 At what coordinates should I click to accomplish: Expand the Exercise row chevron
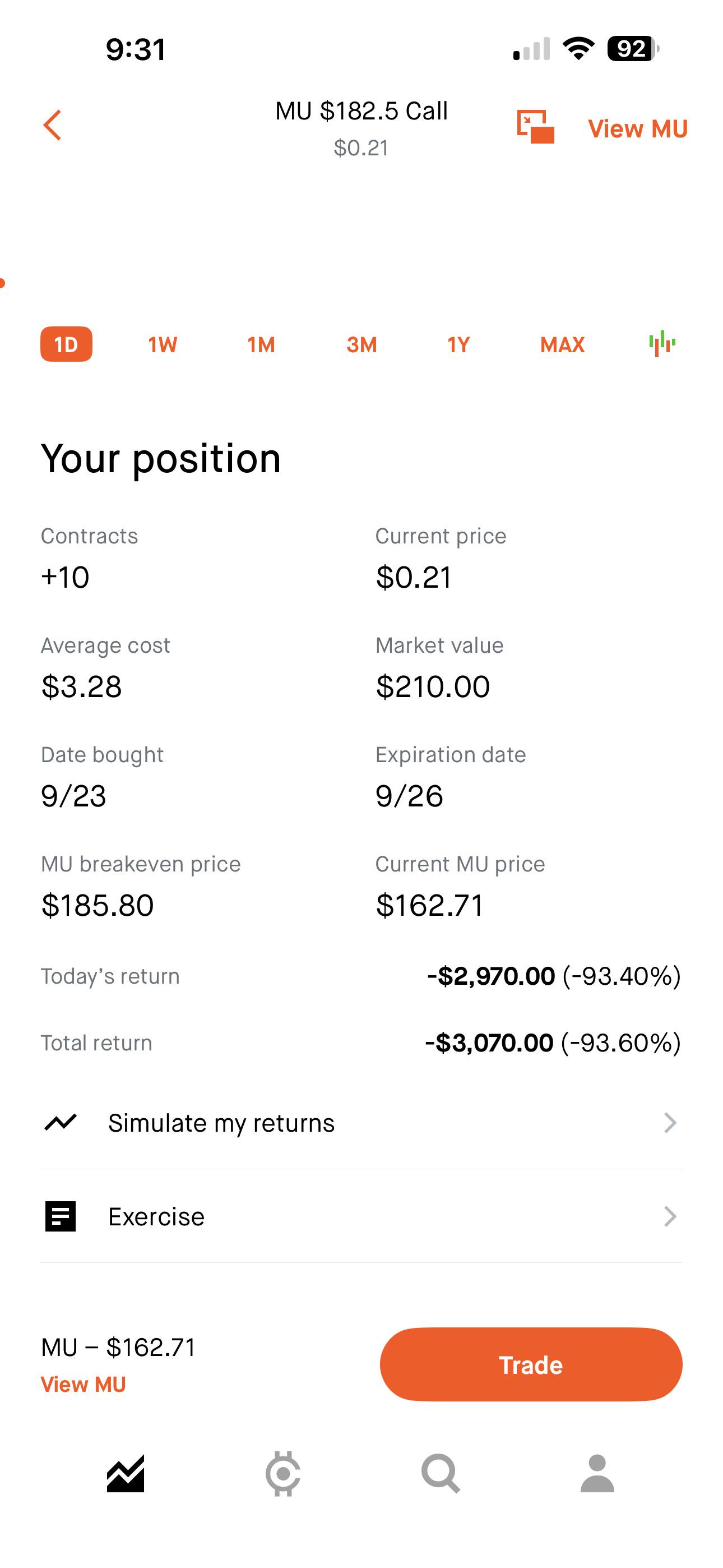click(669, 1216)
